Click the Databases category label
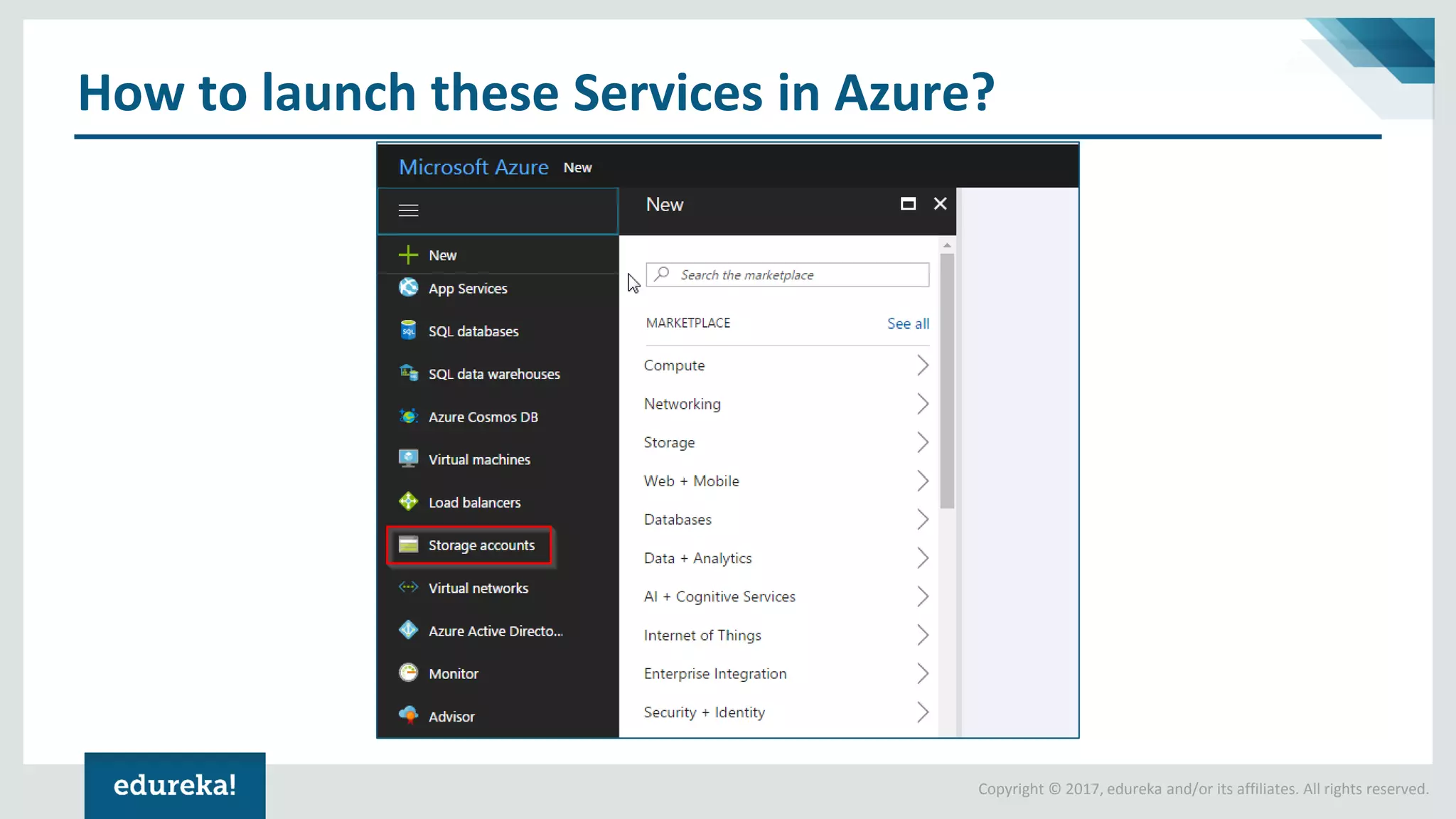1456x819 pixels. pos(678,520)
